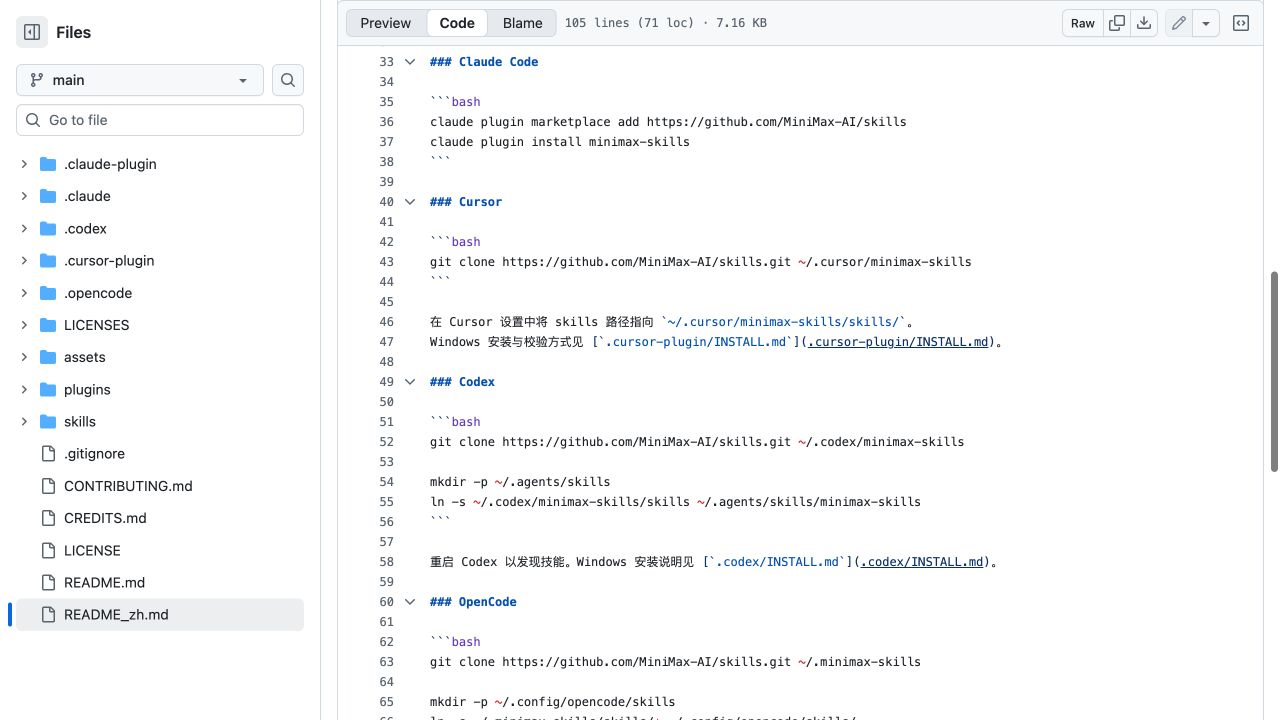Open the .claude-plugin folder
This screenshot has height=720, width=1280.
110,164
